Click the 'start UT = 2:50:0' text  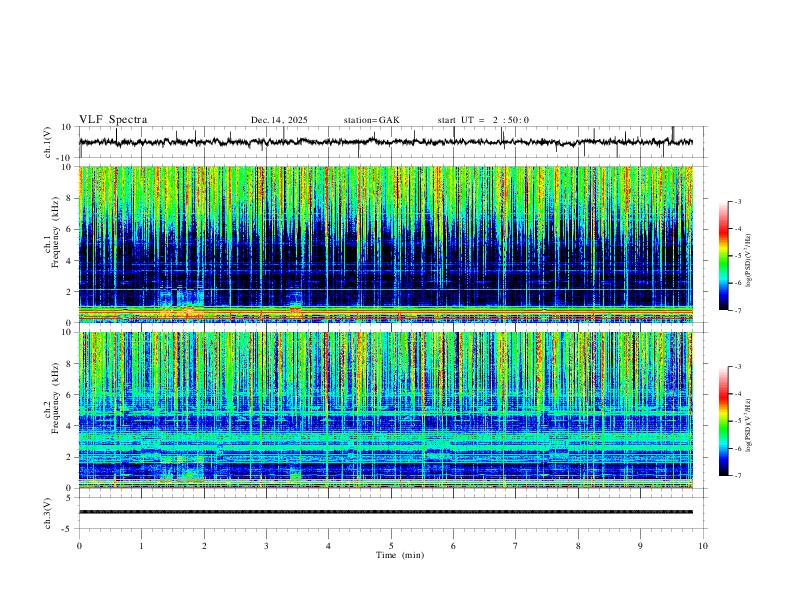[x=483, y=120]
